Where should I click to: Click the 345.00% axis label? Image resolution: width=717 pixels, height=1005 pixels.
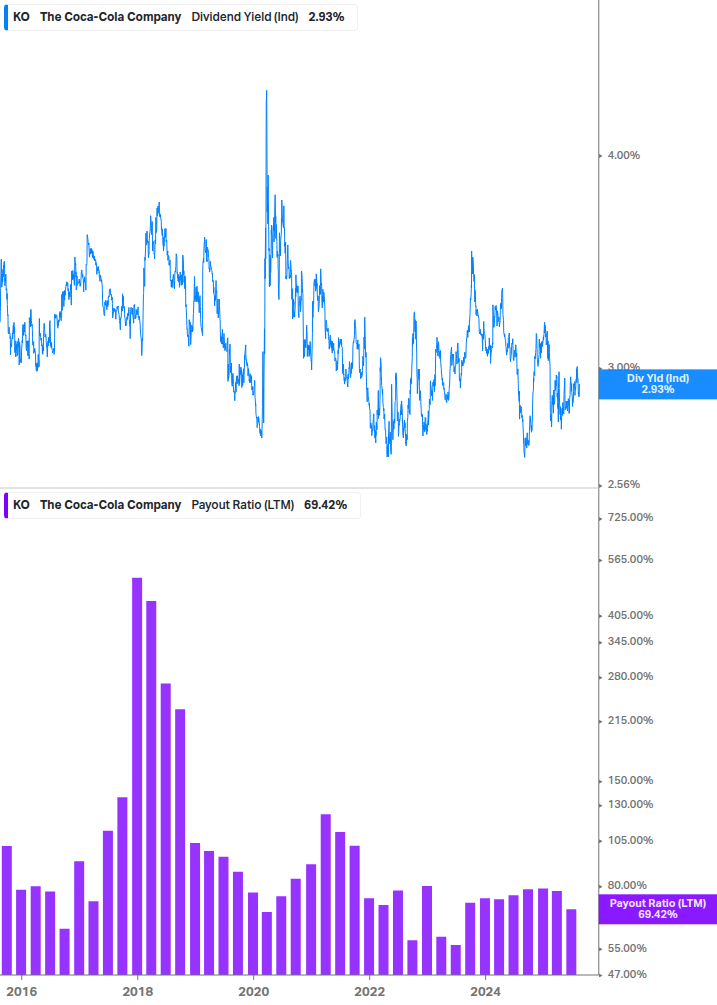(x=630, y=642)
